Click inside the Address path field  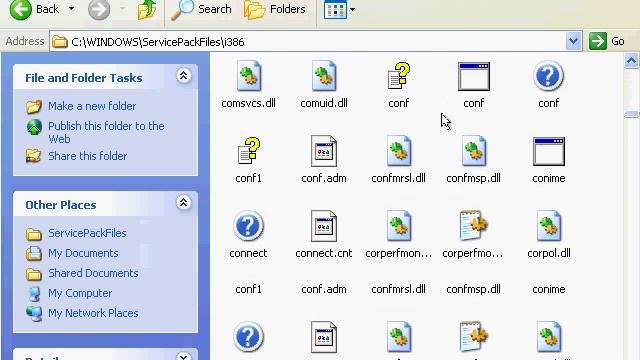pos(308,42)
